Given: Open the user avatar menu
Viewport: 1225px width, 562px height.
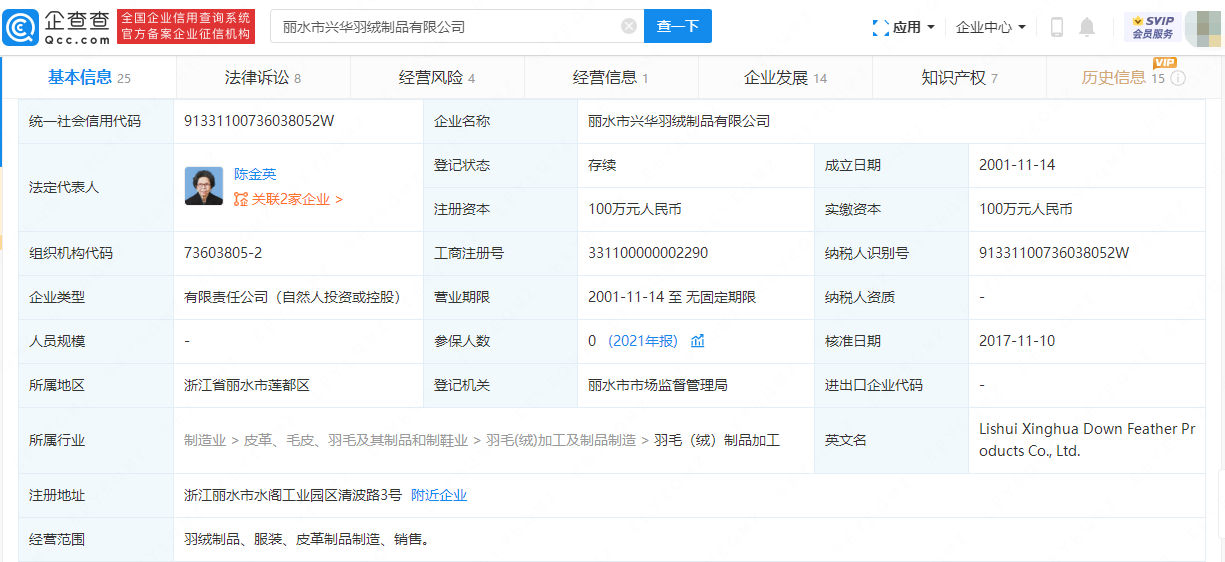Looking at the screenshot, I should click(x=1203, y=27).
